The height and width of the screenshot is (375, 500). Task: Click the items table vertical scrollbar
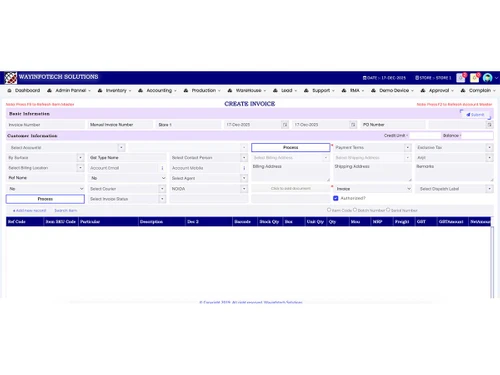click(x=492, y=262)
